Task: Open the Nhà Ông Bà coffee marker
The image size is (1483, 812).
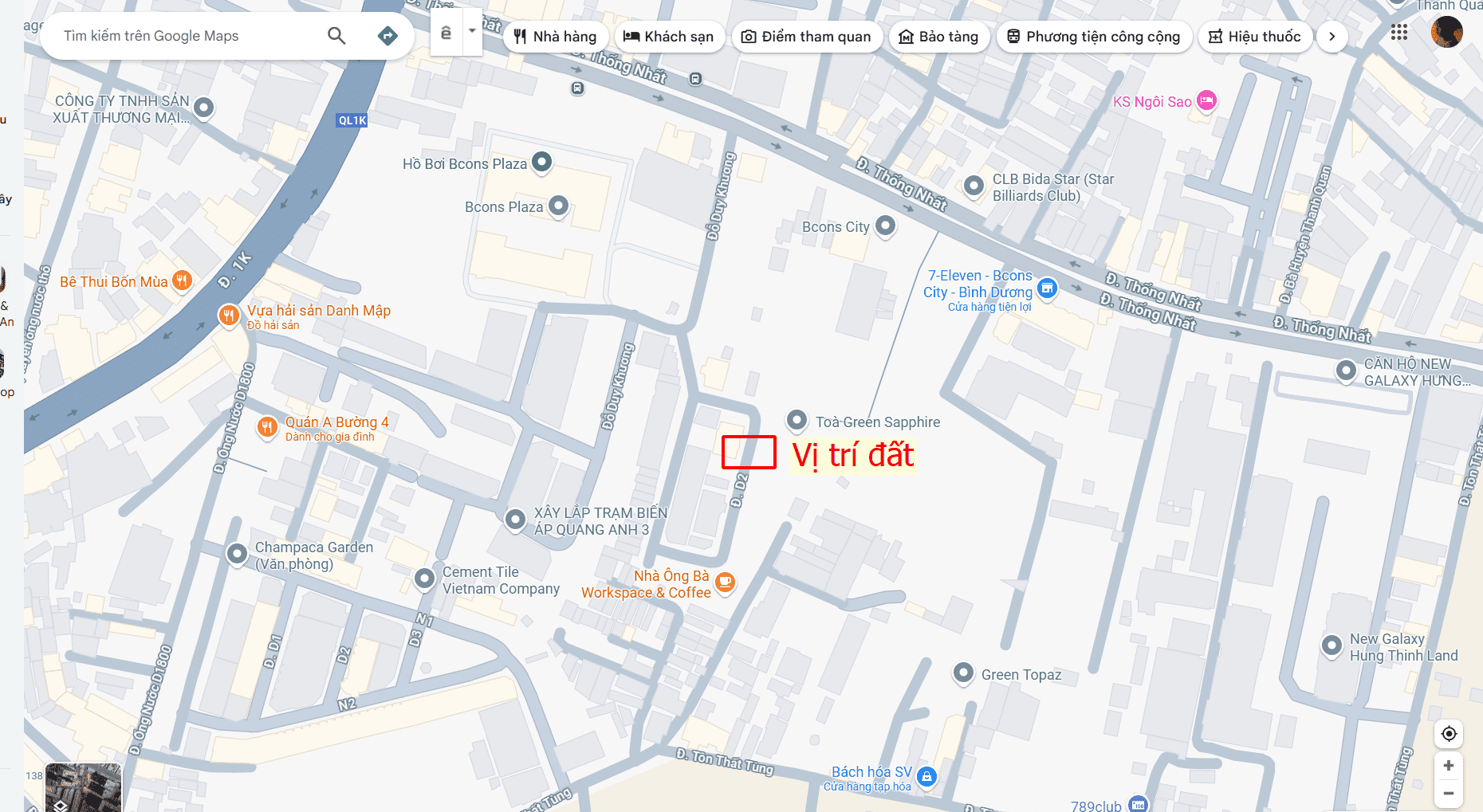Action: (x=725, y=582)
